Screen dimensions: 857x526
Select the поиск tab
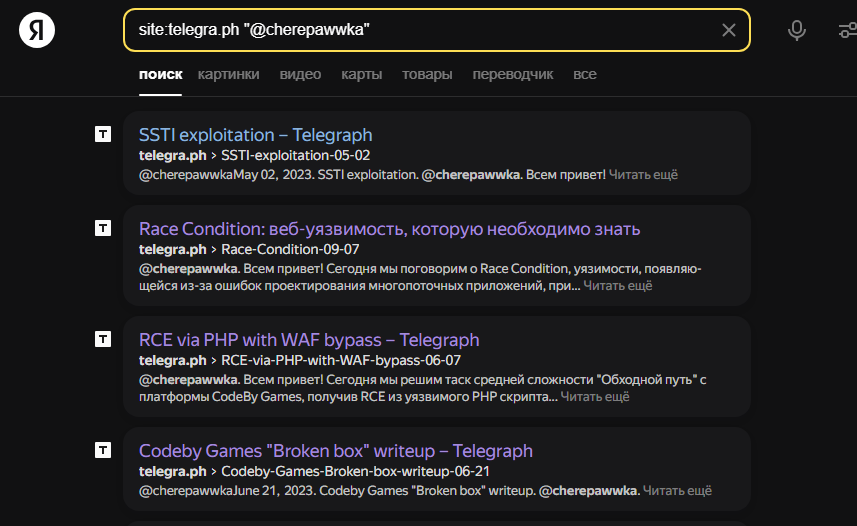click(x=160, y=74)
